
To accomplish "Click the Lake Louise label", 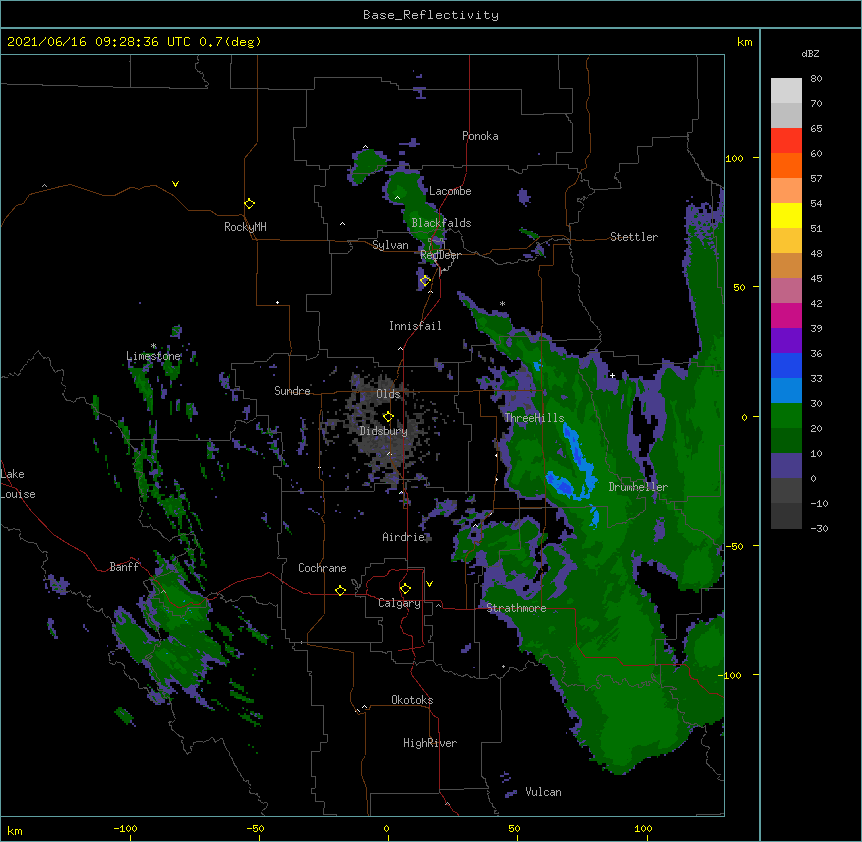I will coord(18,484).
